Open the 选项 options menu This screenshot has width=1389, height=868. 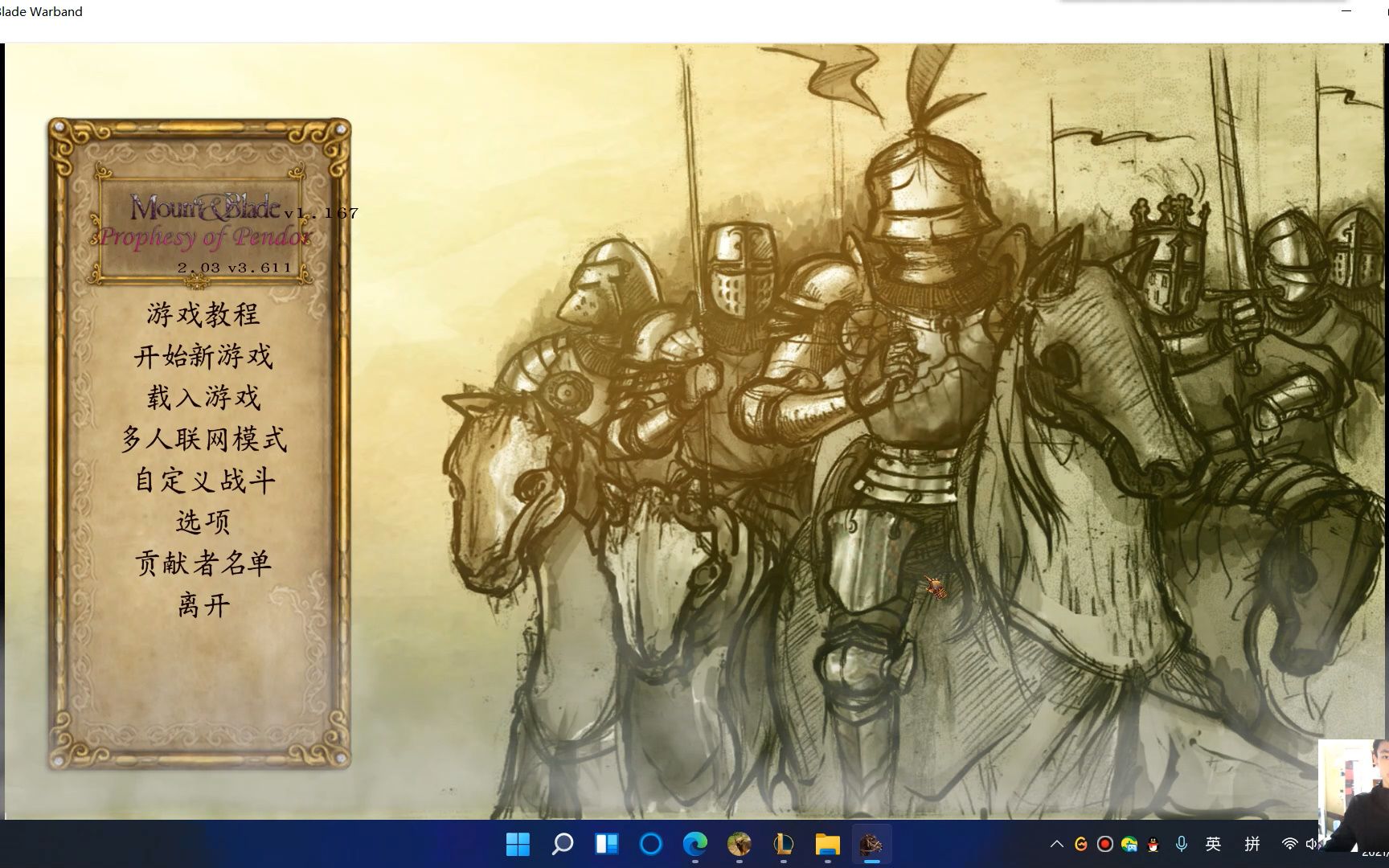203,522
